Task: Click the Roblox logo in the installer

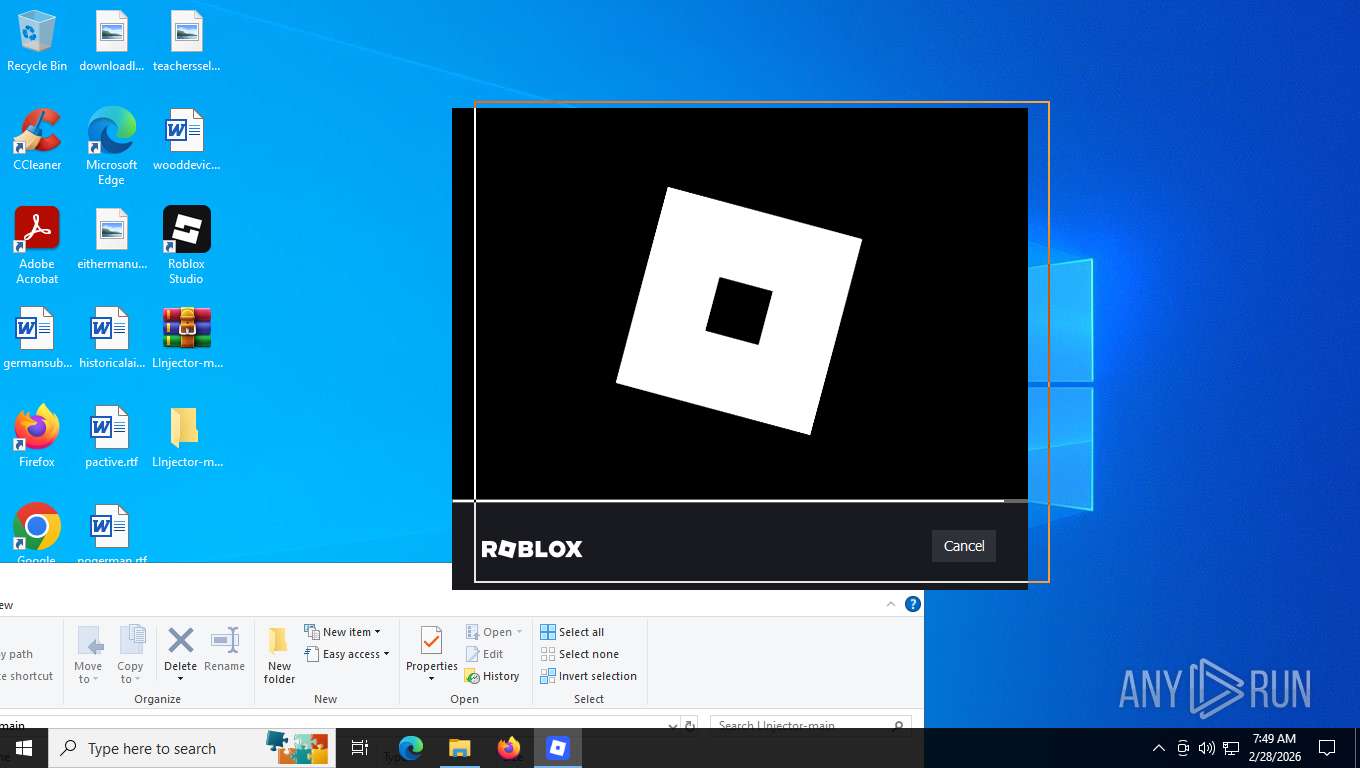Action: [739, 311]
